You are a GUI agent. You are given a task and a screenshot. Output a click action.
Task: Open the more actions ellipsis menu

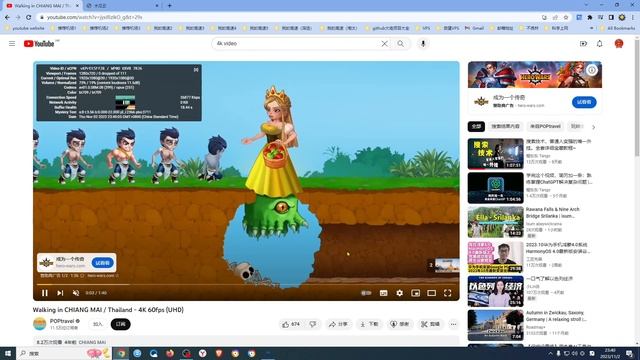pyautogui.click(x=453, y=324)
